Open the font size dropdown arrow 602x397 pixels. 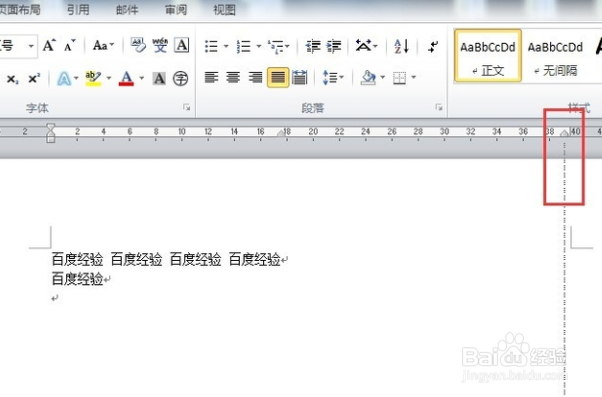(x=31, y=46)
